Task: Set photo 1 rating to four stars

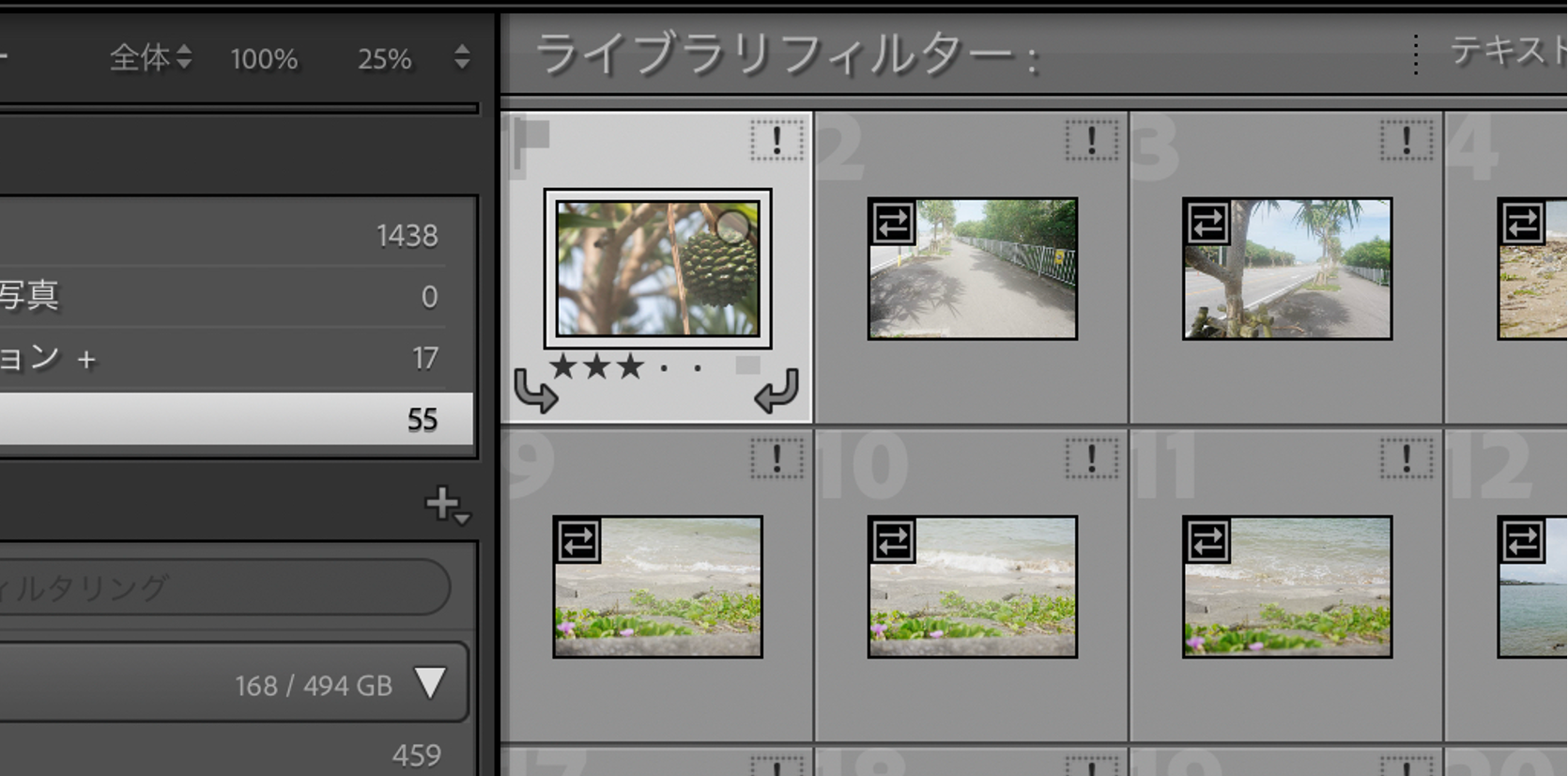Action: 664,367
